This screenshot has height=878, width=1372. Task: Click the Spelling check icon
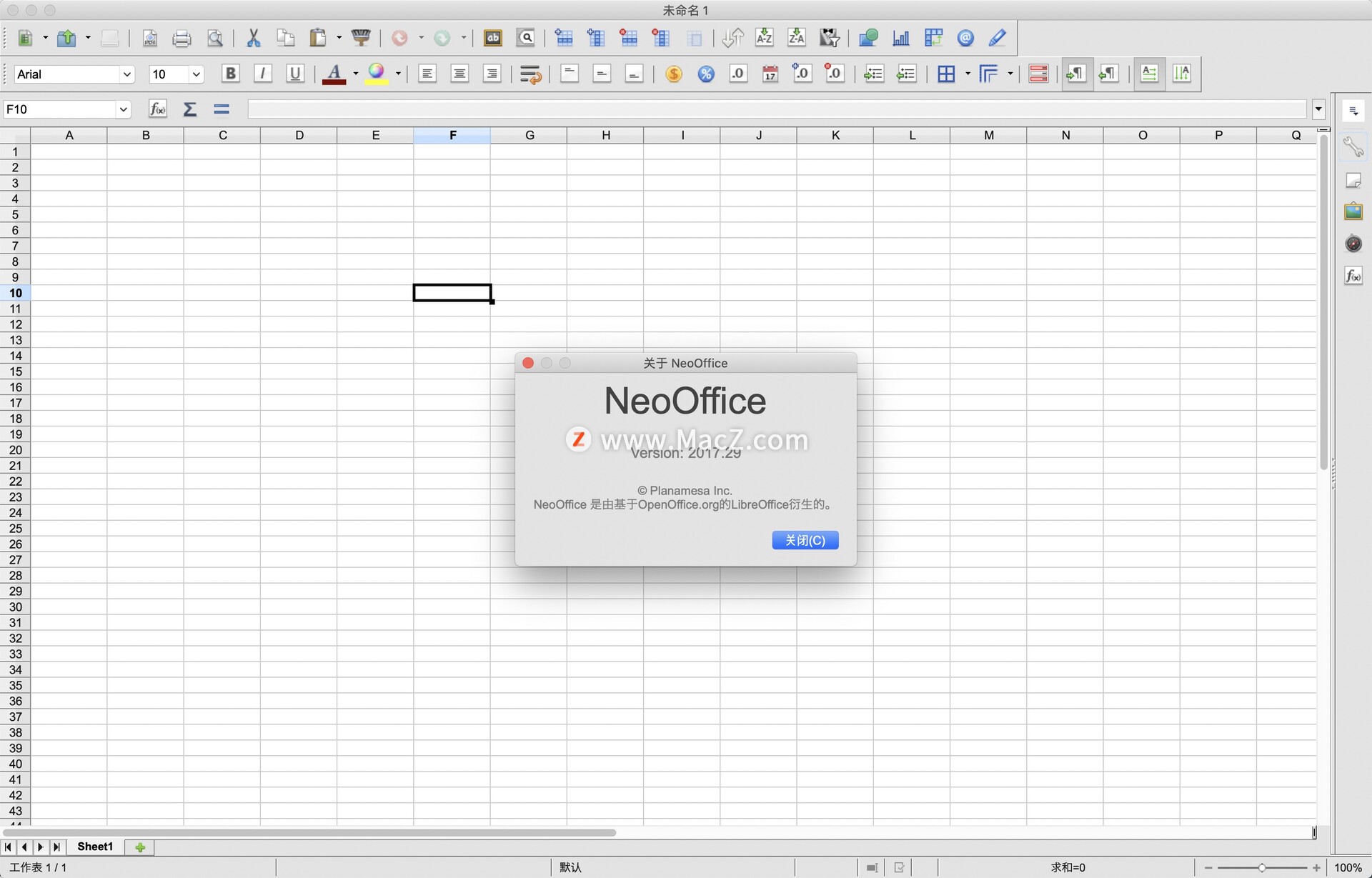492,38
